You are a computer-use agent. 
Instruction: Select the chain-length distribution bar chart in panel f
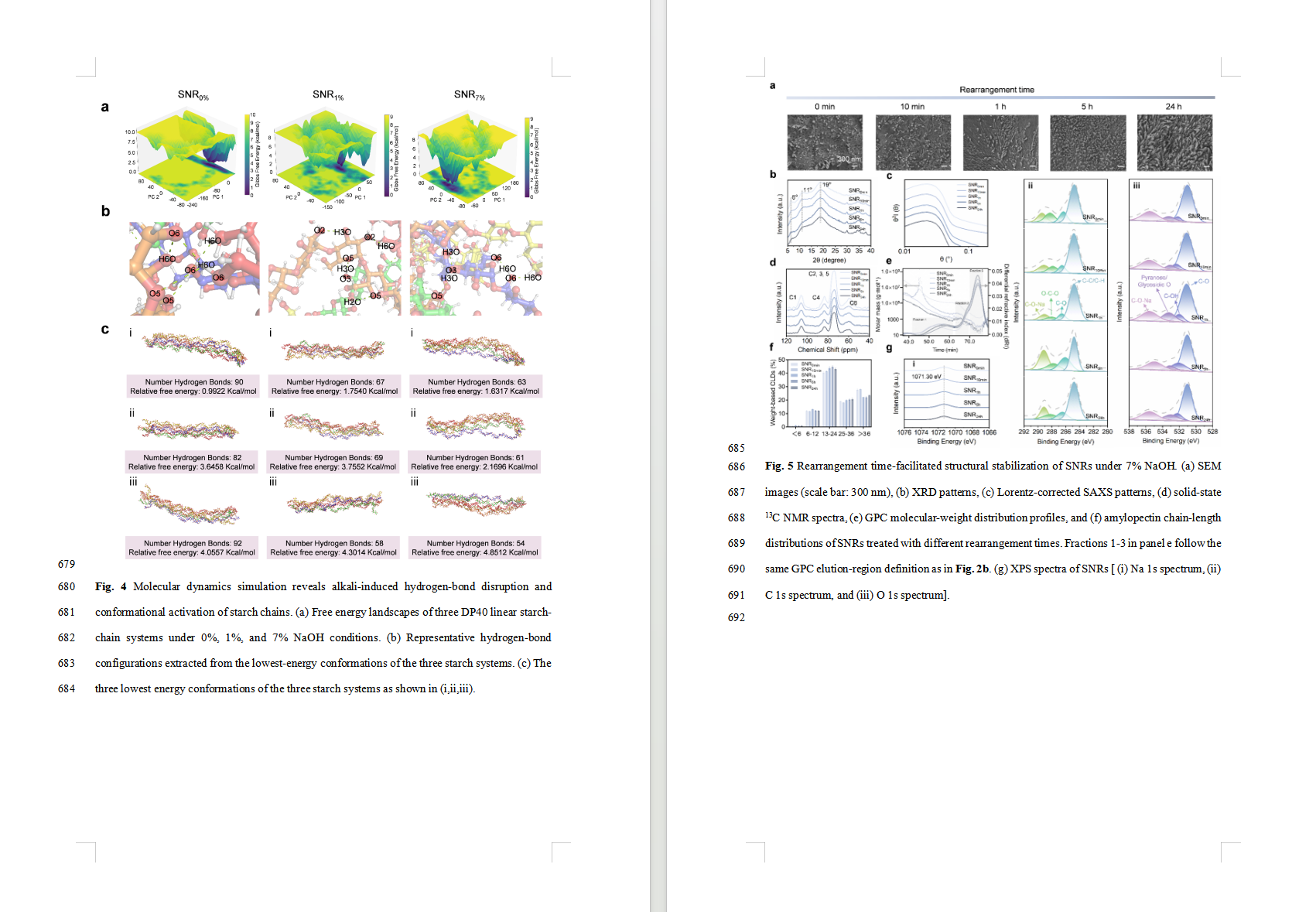click(829, 392)
